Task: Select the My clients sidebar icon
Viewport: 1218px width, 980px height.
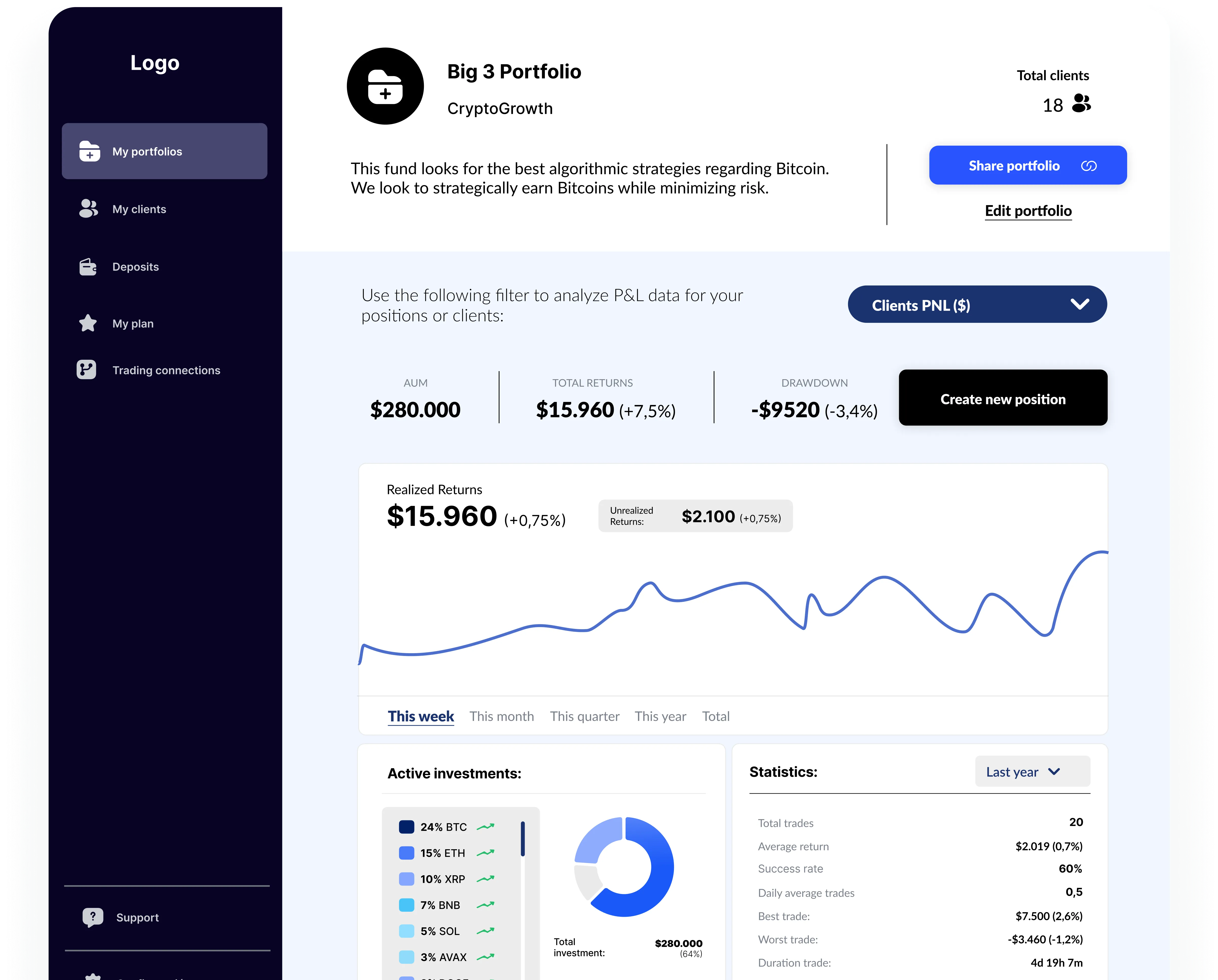Action: 89,209
